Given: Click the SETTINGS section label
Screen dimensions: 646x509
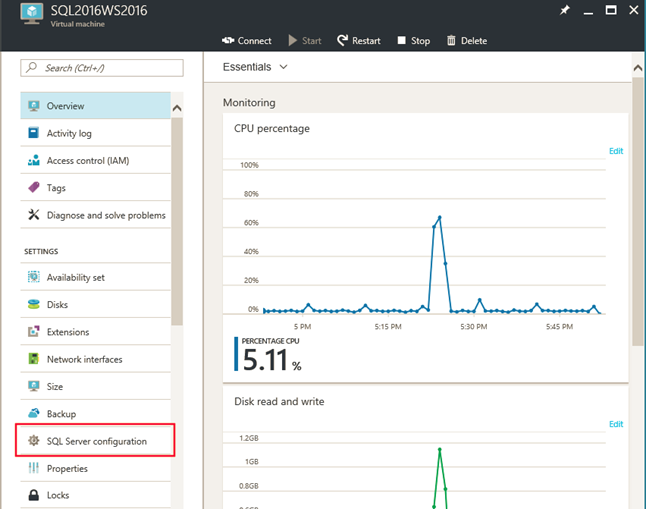Looking at the screenshot, I should (41, 251).
